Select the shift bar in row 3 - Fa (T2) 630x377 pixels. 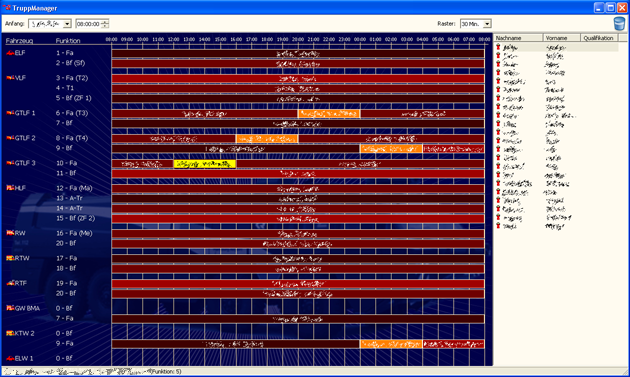click(x=298, y=79)
